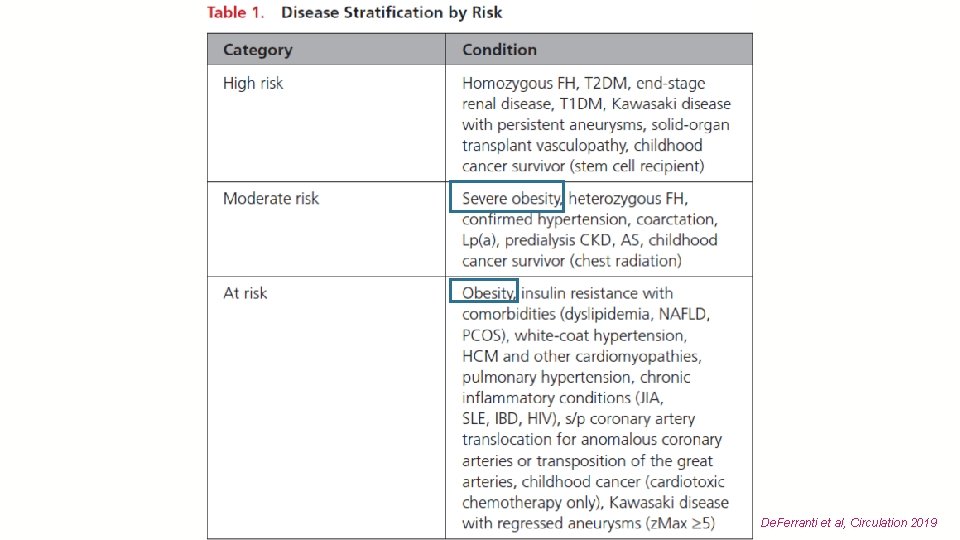
Task: Click 'Kawasaki disease' in high risk row
Action: 671,104
